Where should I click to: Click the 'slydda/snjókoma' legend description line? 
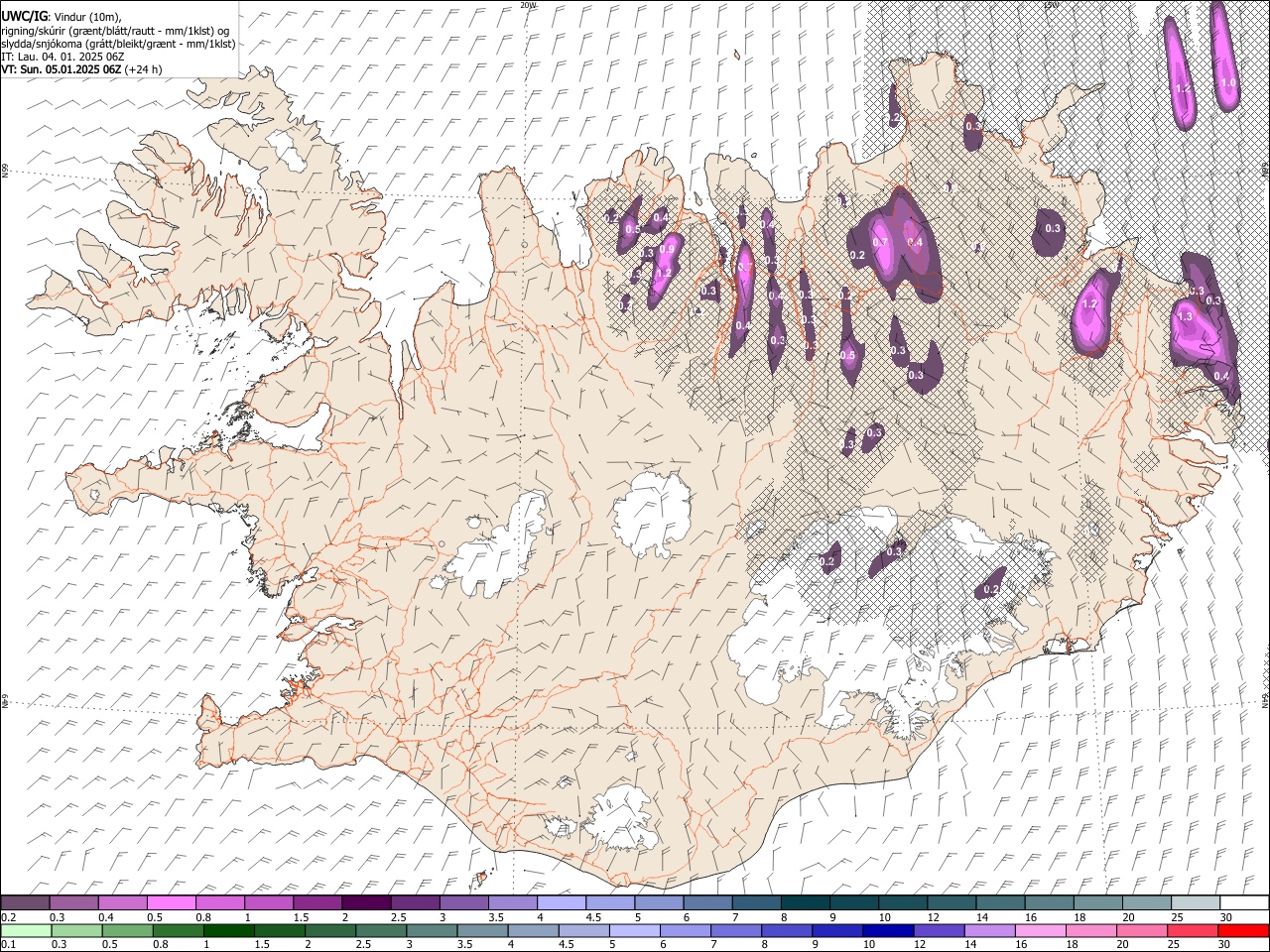(x=119, y=44)
